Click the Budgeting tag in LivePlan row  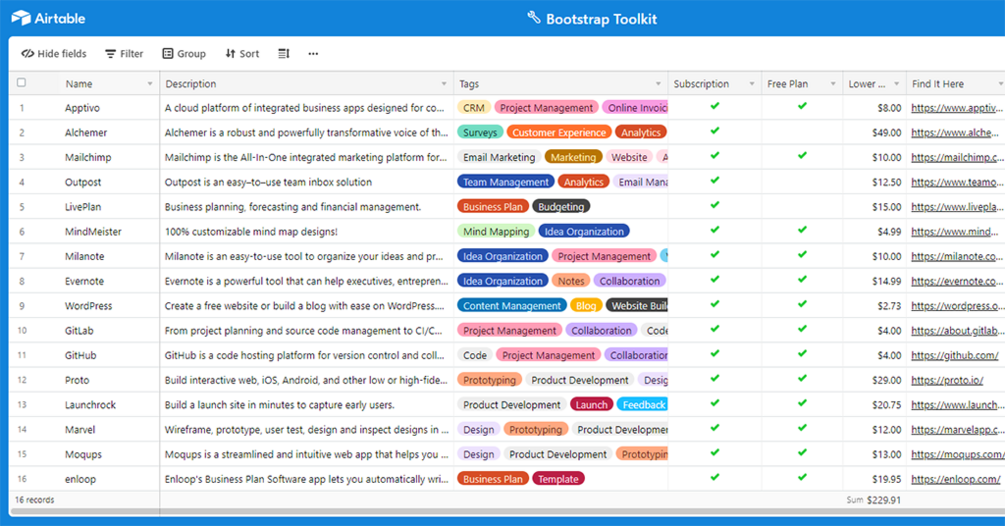pyautogui.click(x=561, y=207)
